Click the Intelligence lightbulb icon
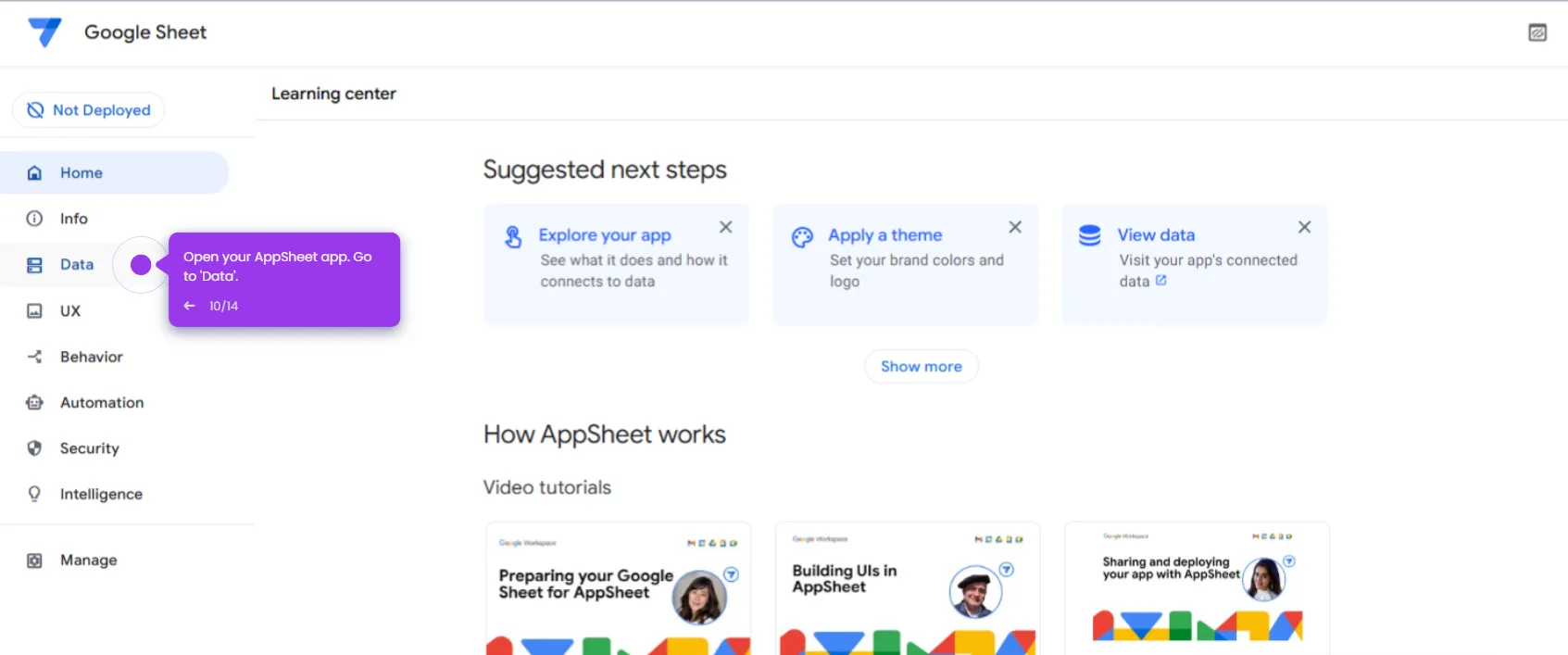 (x=34, y=495)
